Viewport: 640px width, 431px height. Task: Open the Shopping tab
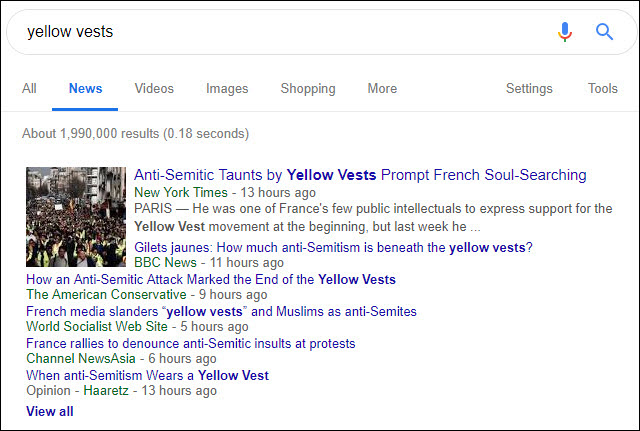tap(308, 89)
